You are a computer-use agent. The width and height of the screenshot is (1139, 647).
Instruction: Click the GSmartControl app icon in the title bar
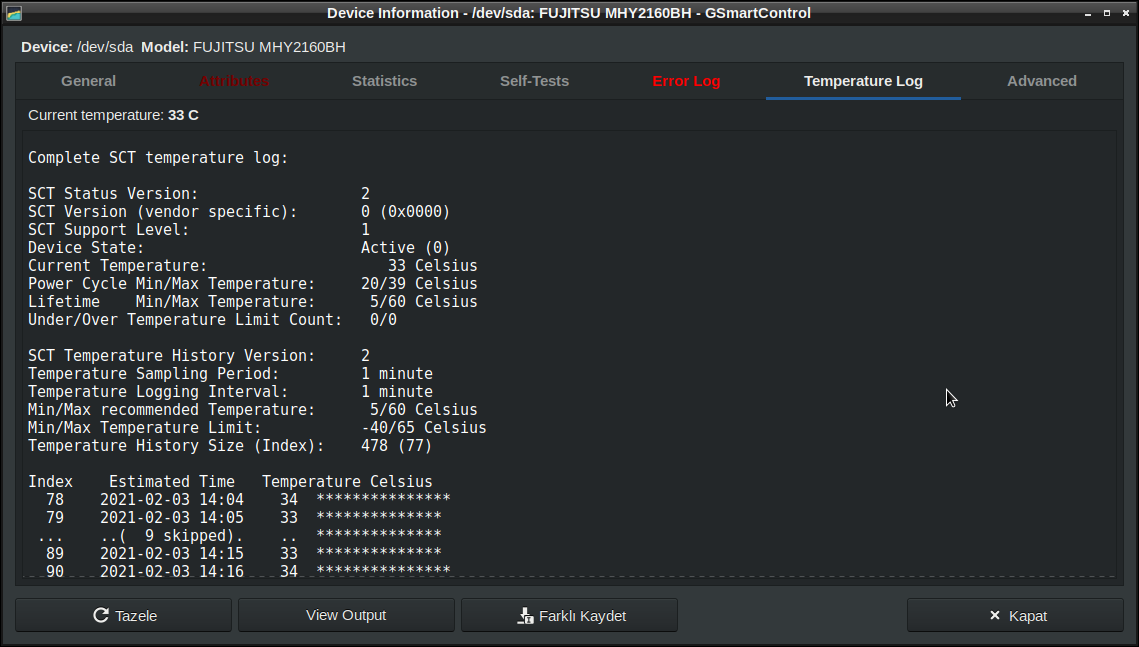click(14, 13)
